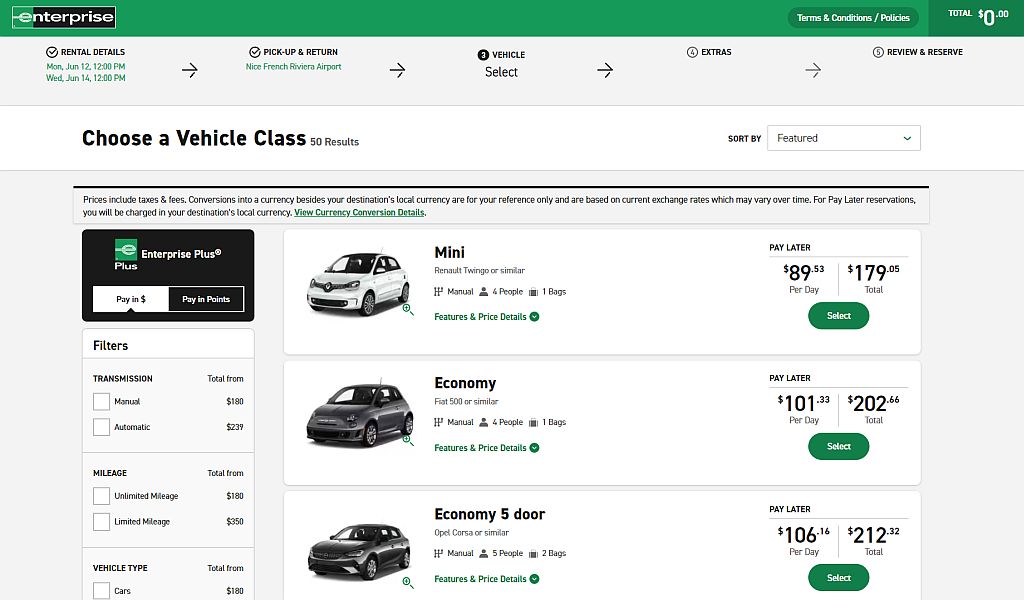The width and height of the screenshot is (1024, 600).
Task: Click the 4 People passenger icon on the Mini card
Action: click(x=482, y=291)
